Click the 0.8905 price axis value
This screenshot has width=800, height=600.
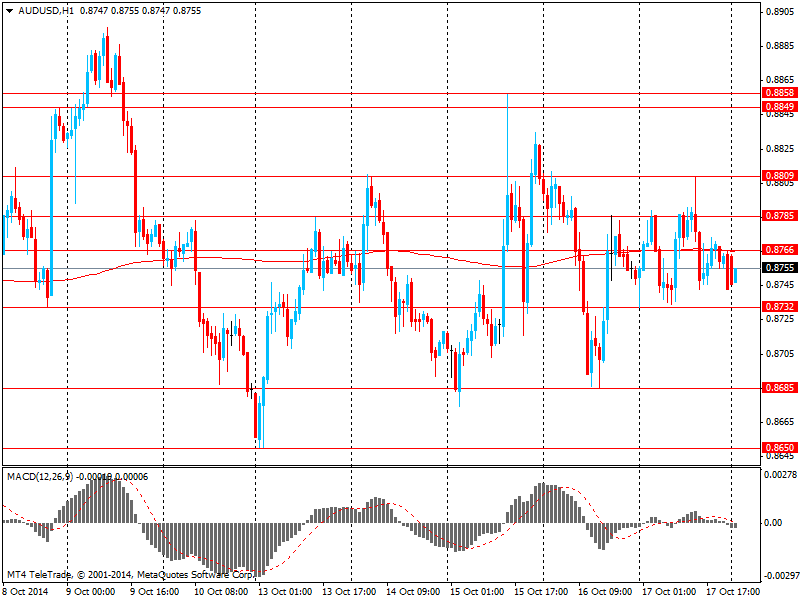coord(778,12)
